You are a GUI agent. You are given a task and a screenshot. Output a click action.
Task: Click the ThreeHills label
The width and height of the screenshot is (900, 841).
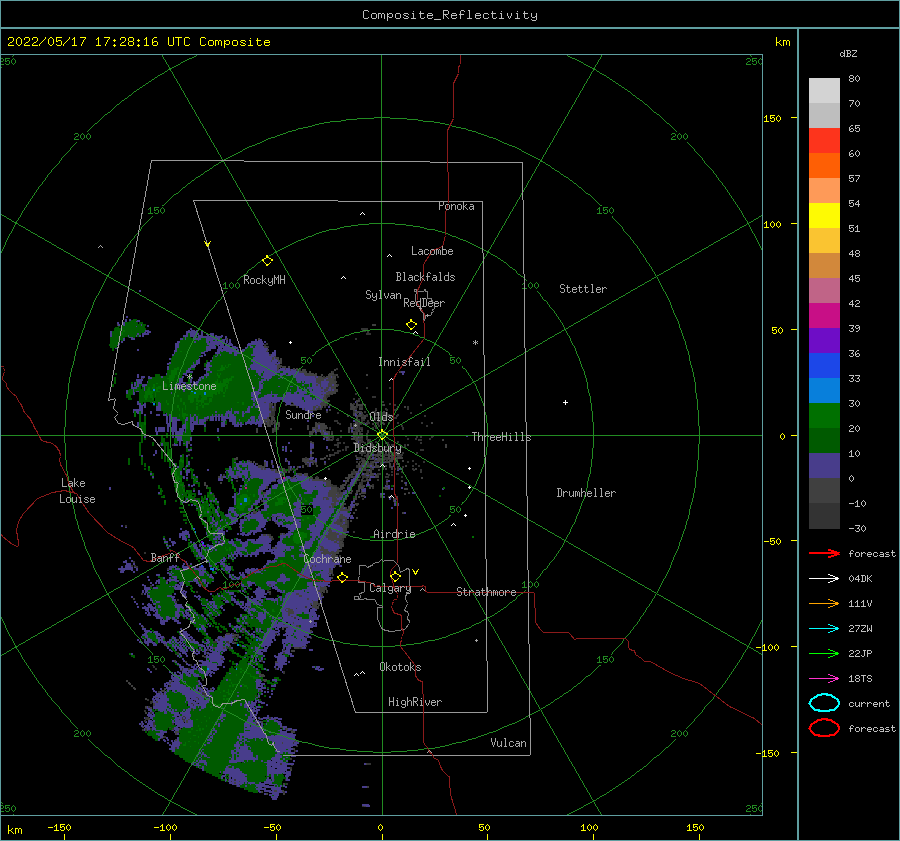click(x=501, y=437)
